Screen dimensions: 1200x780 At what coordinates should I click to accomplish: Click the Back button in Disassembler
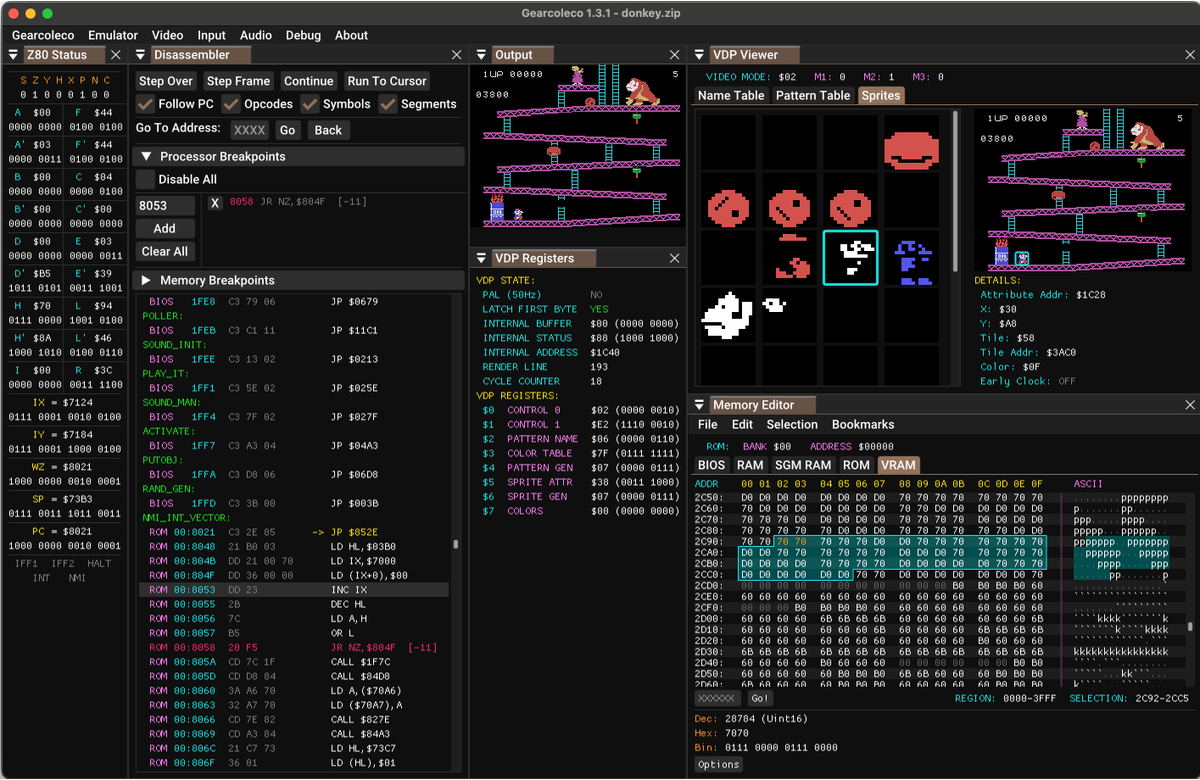[328, 130]
